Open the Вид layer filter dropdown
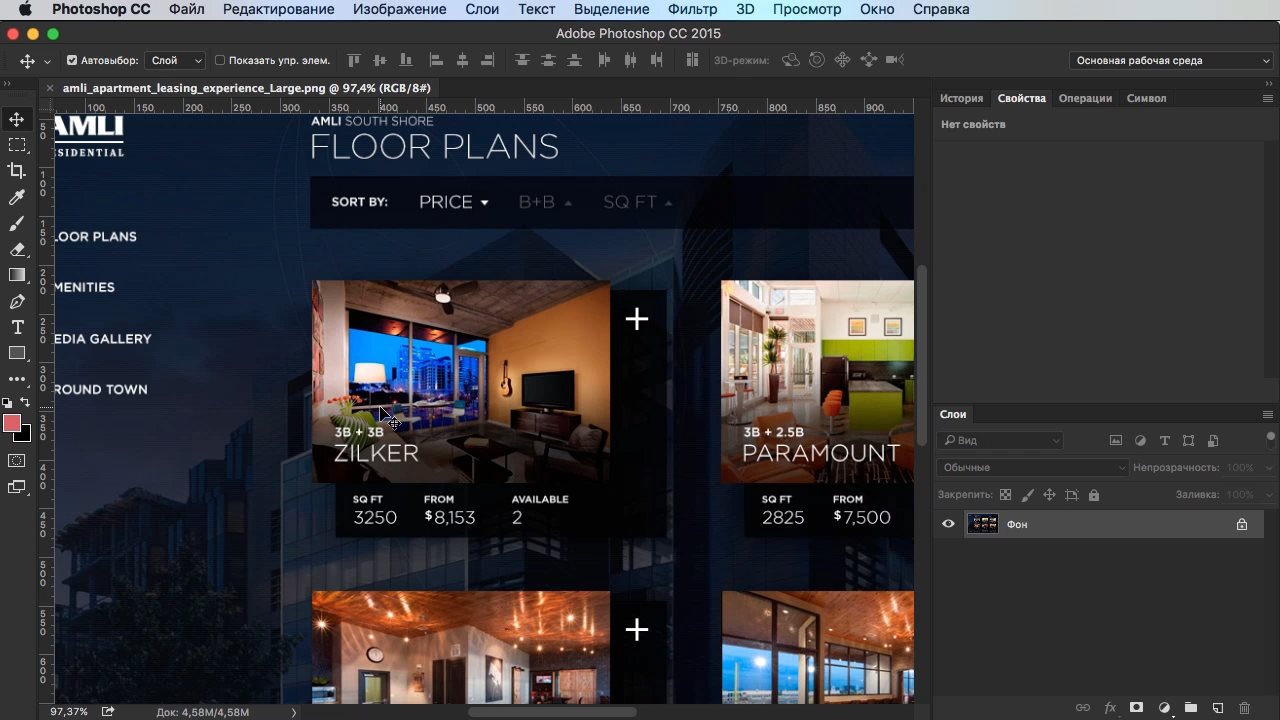This screenshot has height=720, width=1280. tap(1000, 440)
